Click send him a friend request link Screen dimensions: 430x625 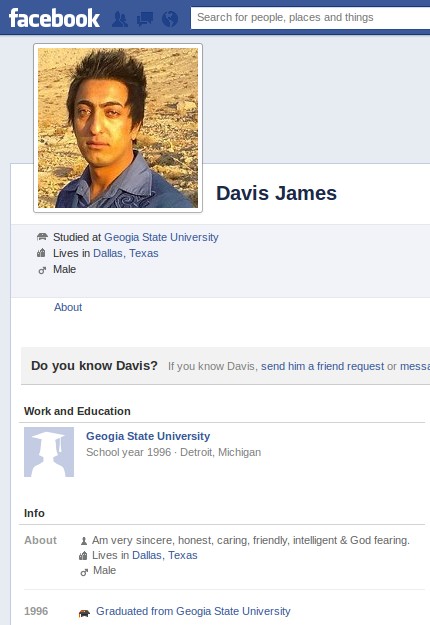tap(322, 366)
